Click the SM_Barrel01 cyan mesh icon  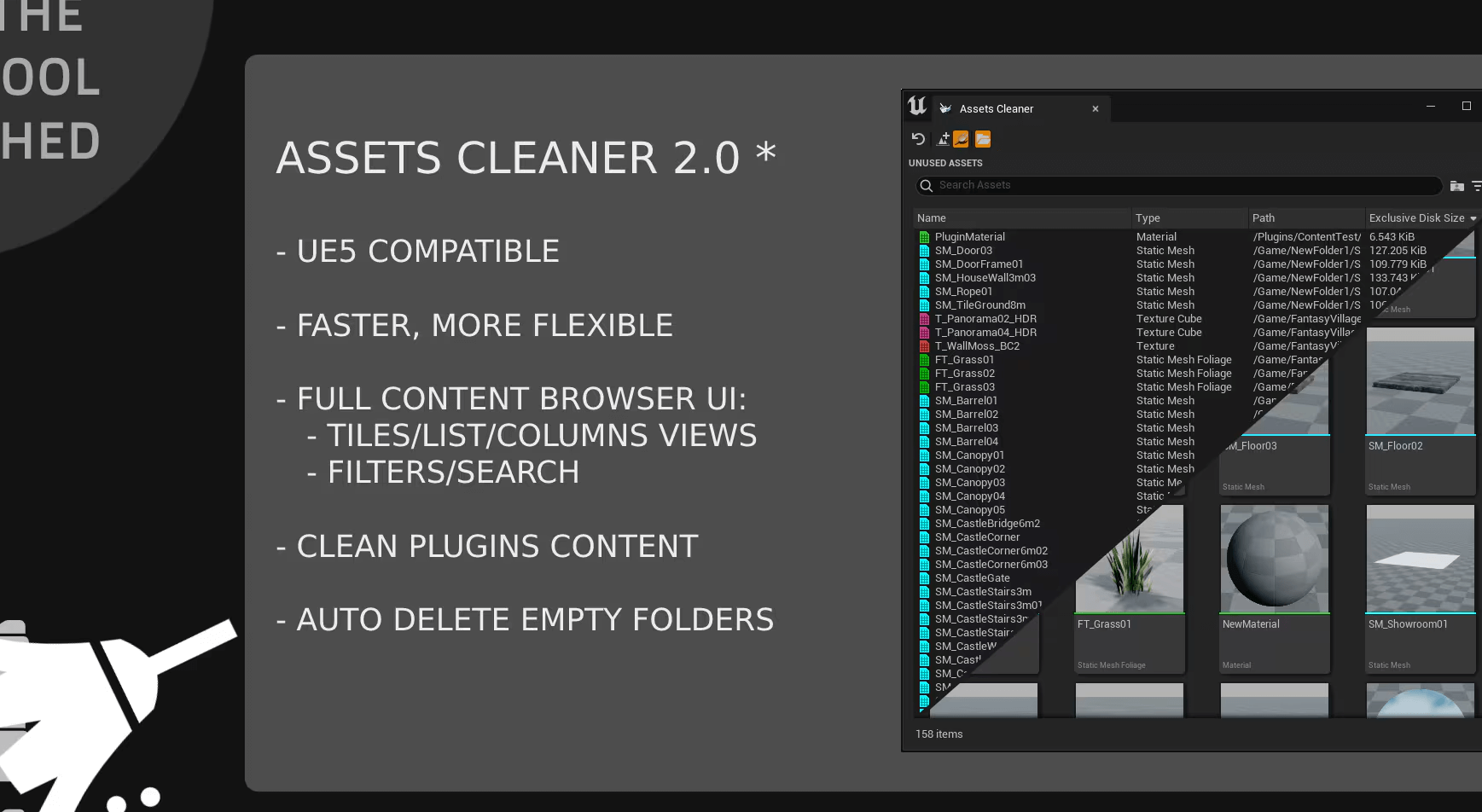[x=924, y=401]
